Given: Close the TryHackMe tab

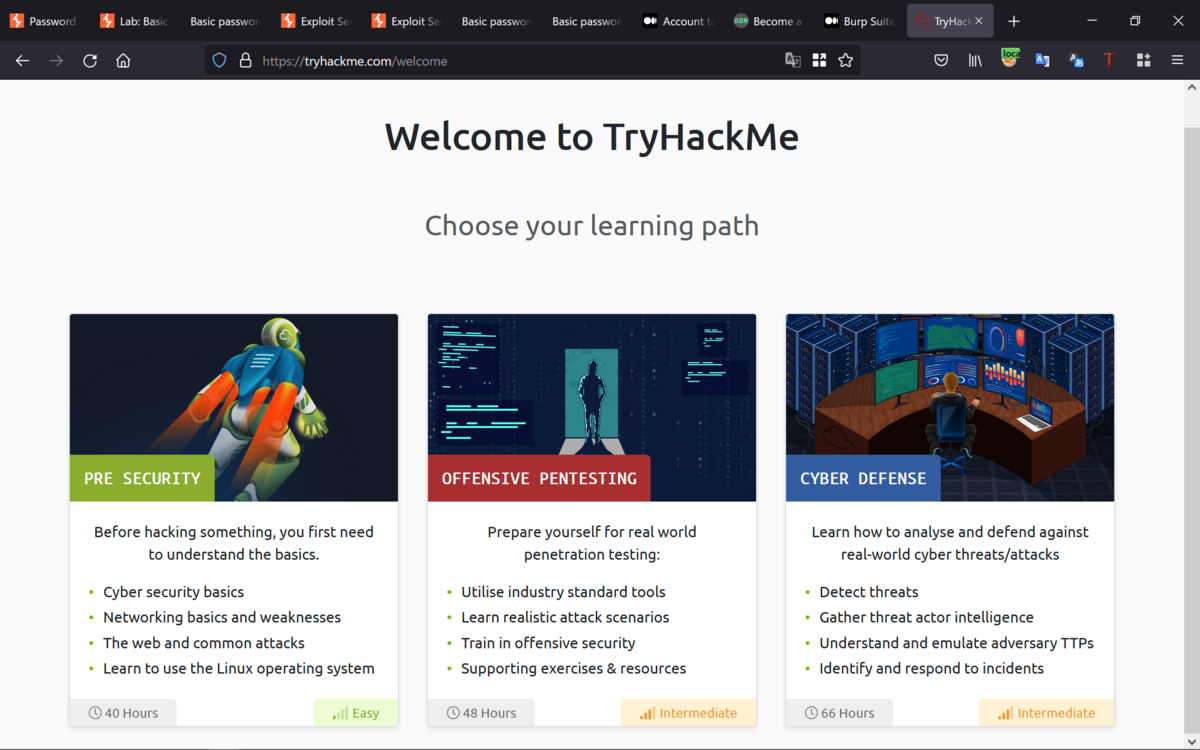Looking at the screenshot, I should [x=979, y=21].
